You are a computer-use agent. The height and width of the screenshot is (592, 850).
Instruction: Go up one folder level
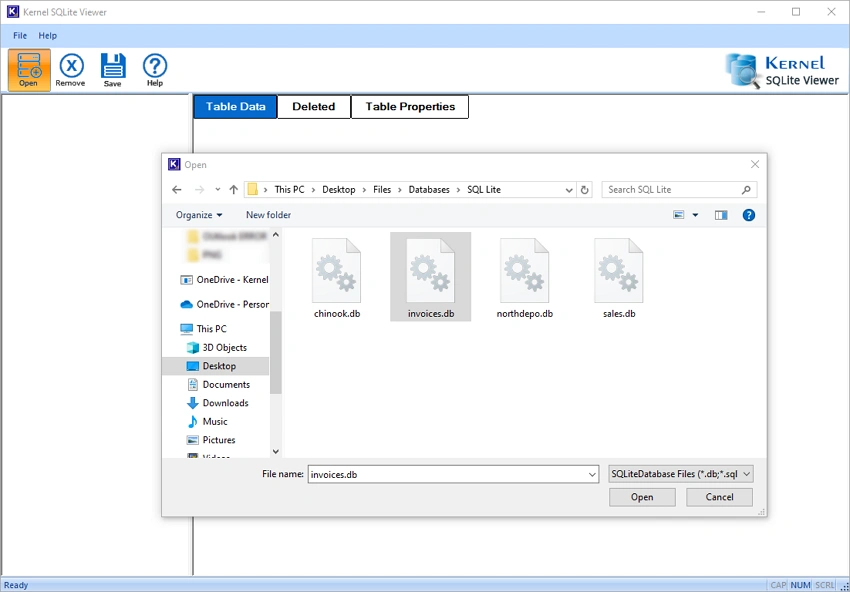pos(234,190)
